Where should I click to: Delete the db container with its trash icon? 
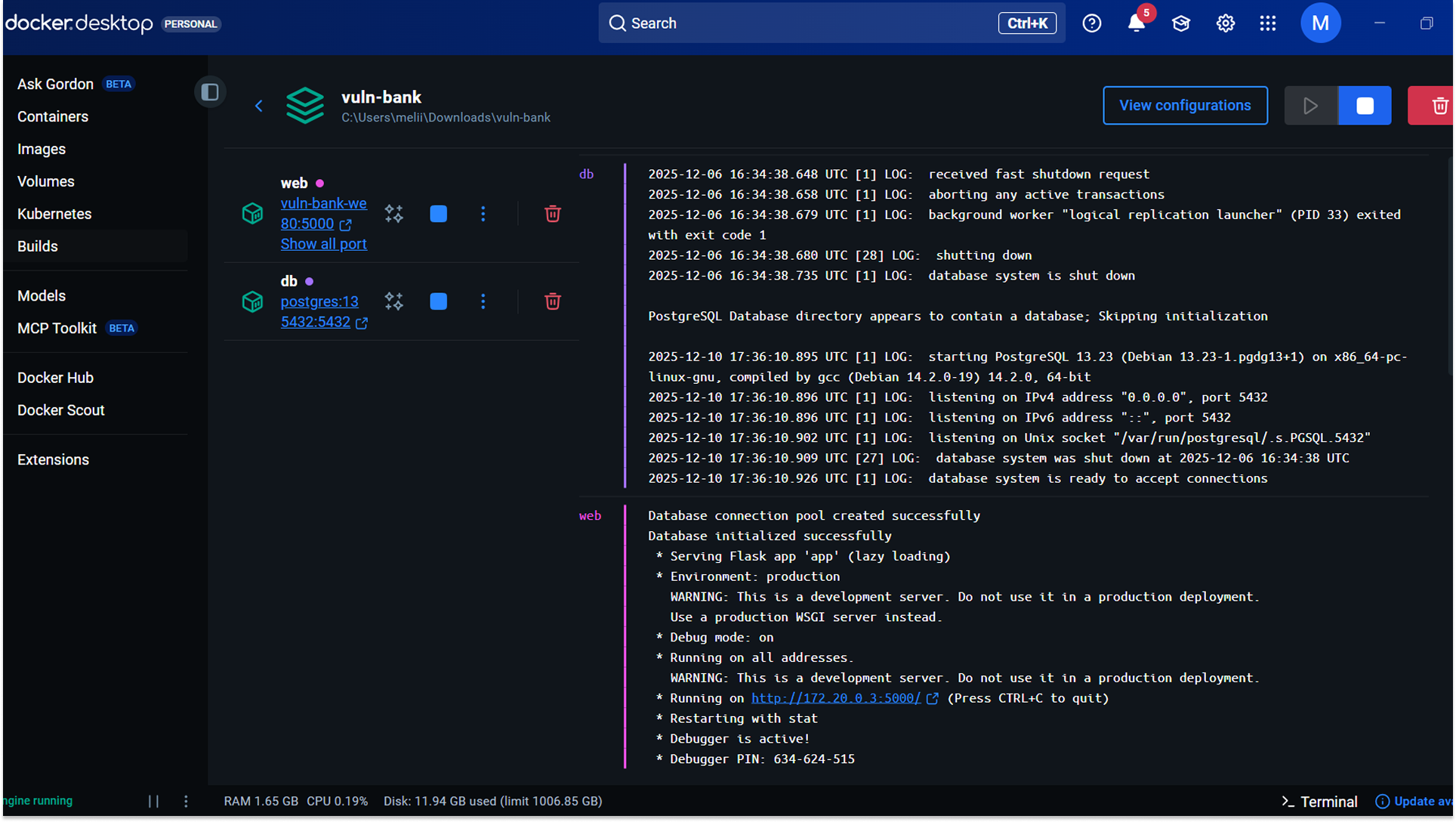552,301
